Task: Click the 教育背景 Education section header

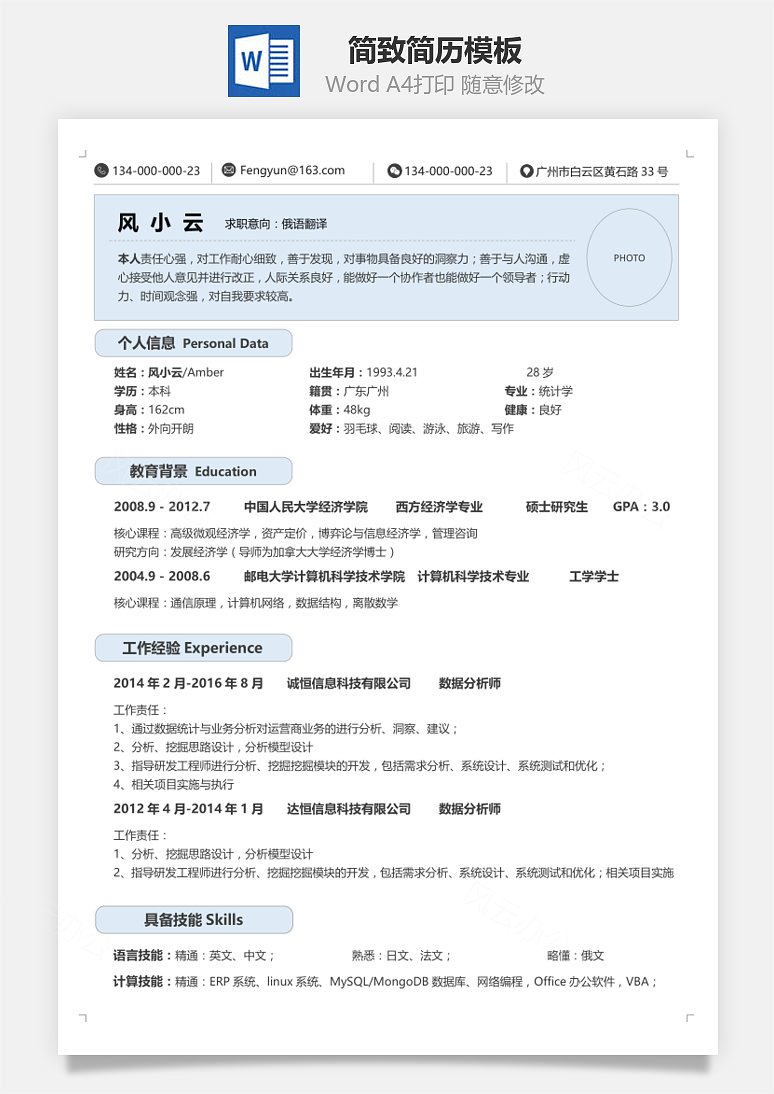Action: point(193,471)
